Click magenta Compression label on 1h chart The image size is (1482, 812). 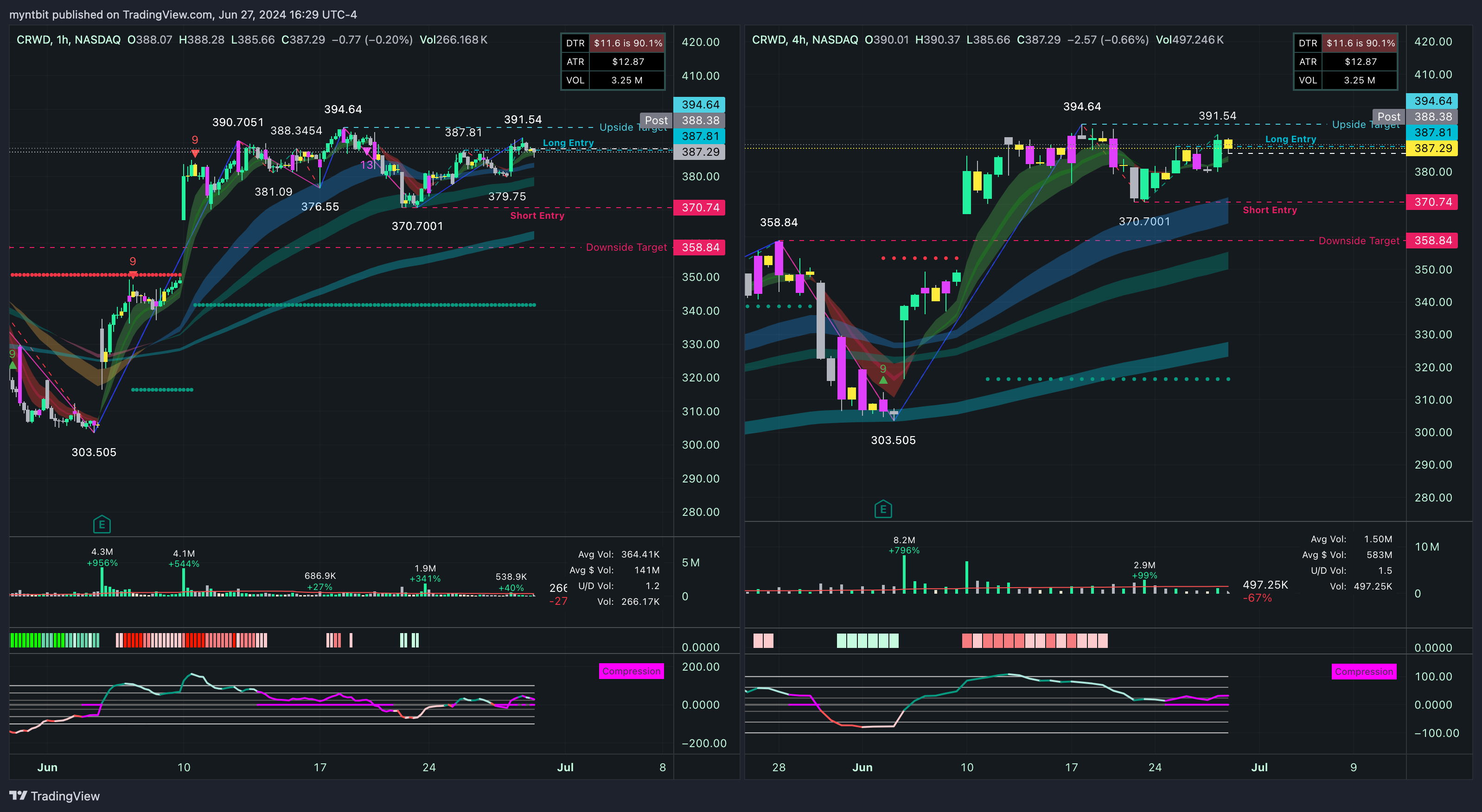(x=631, y=671)
